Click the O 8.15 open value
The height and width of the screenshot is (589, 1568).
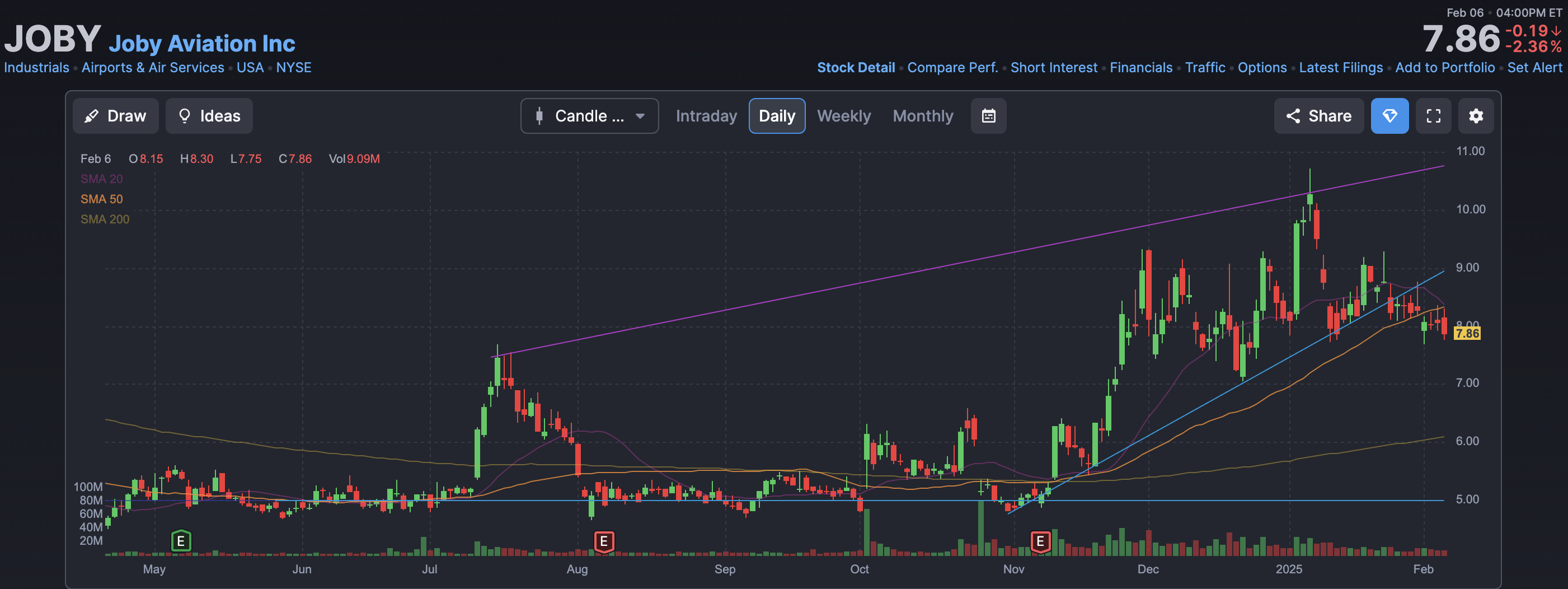[x=145, y=159]
